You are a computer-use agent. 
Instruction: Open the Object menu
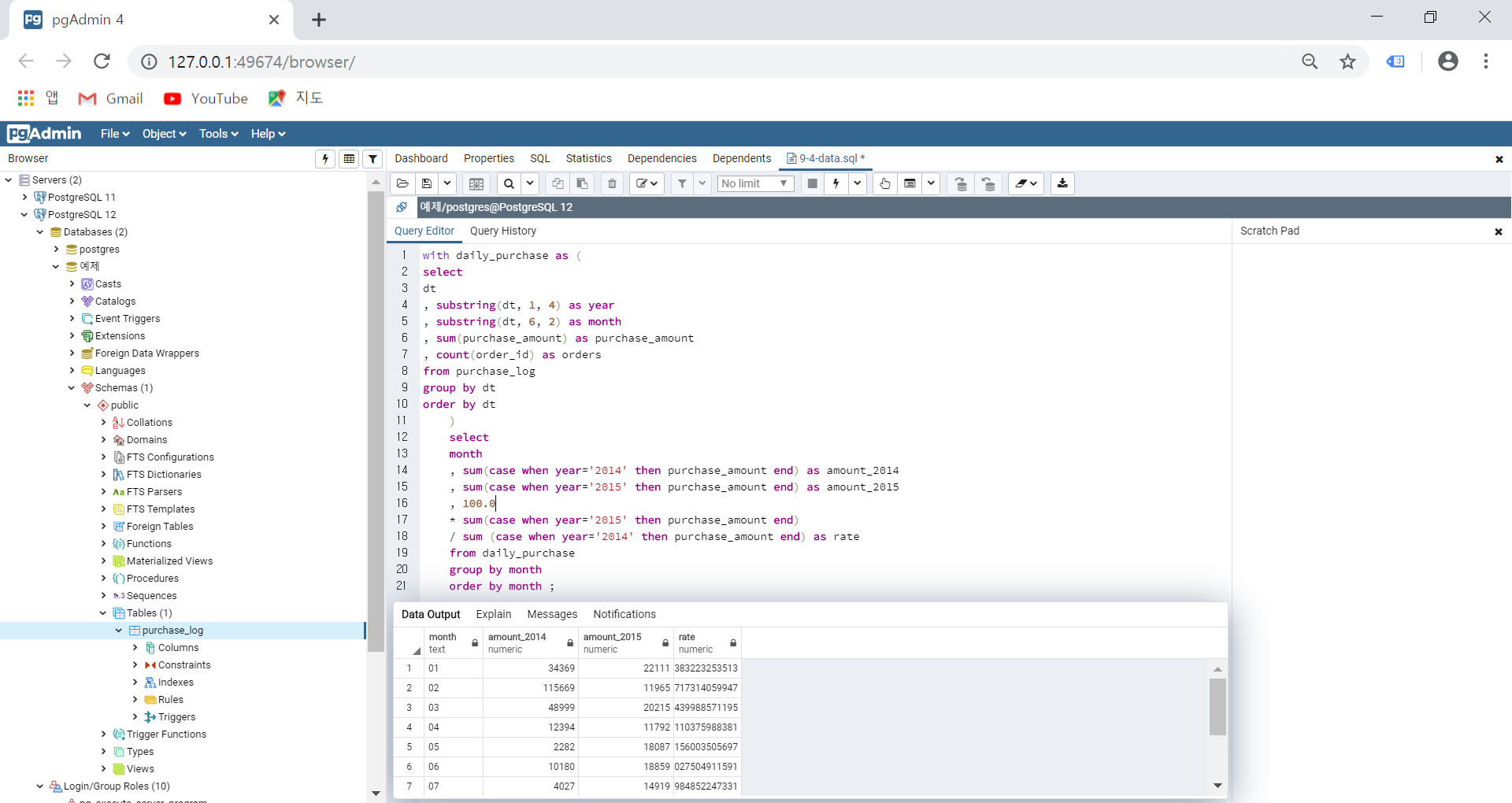[x=164, y=134]
